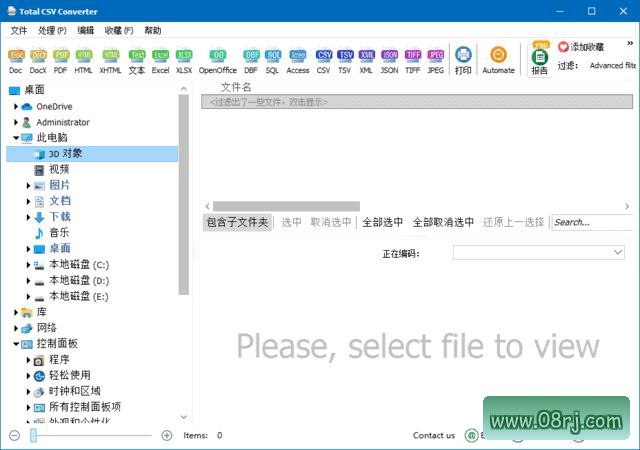
Task: Collapse the 此电脑 tree node
Action: coord(16,138)
